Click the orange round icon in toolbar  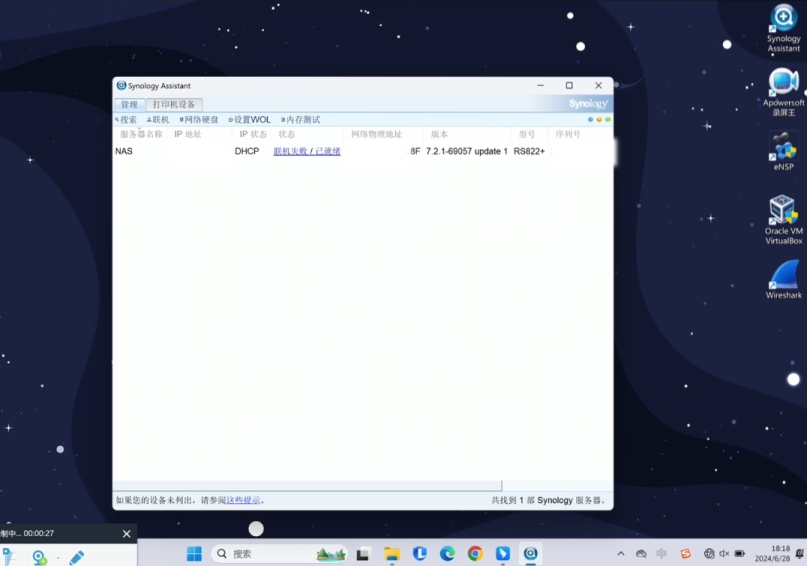tap(599, 119)
